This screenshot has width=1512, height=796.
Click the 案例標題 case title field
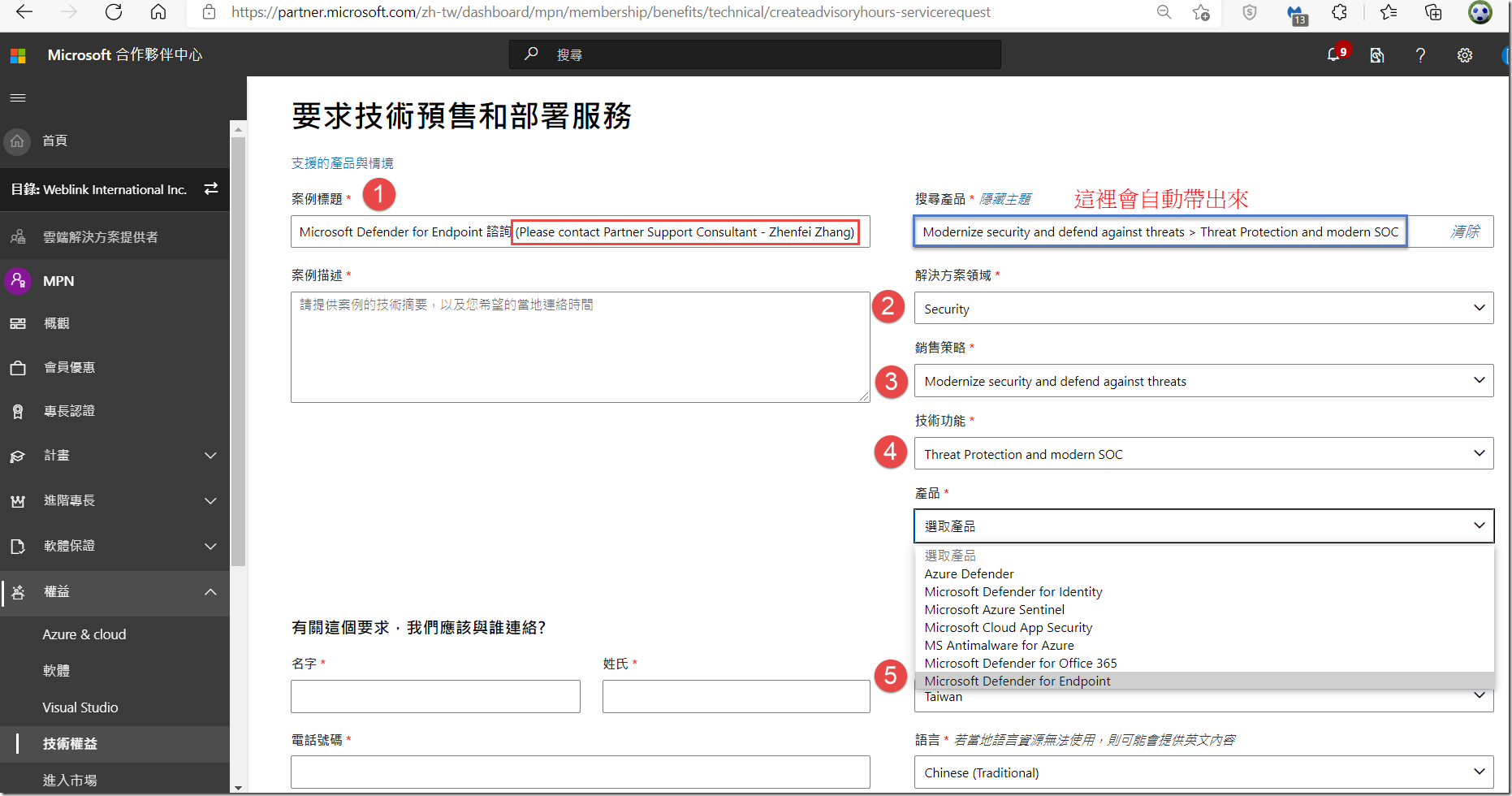click(x=580, y=231)
